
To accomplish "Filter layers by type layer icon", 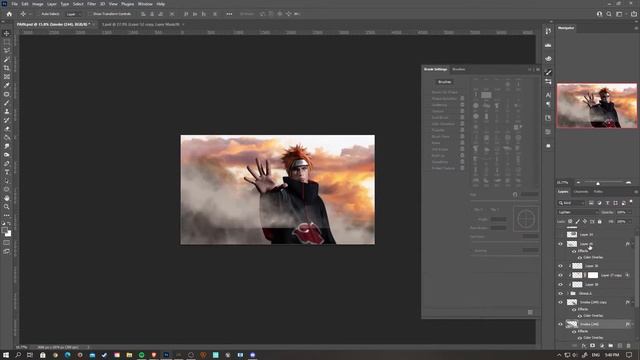I will [607, 203].
